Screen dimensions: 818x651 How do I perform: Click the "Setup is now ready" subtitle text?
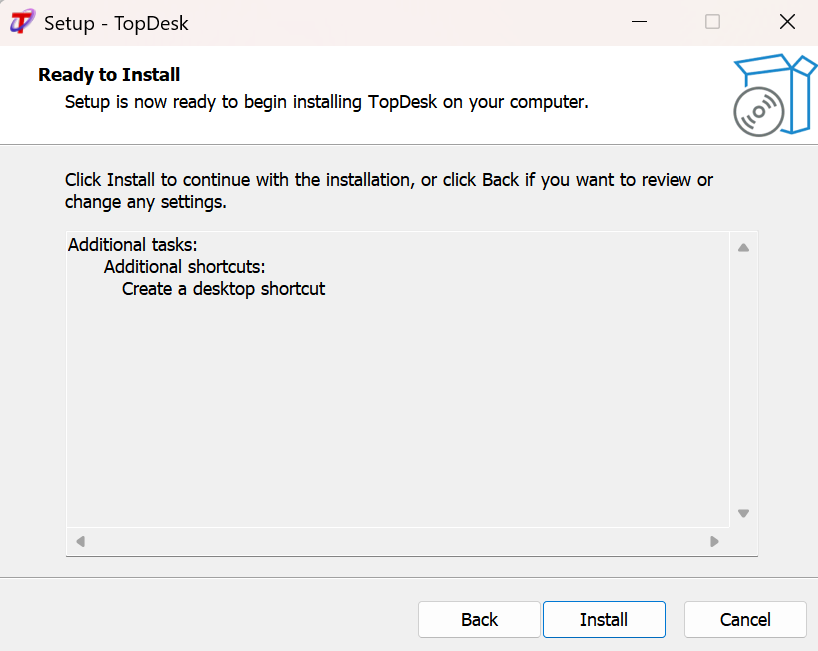326,102
